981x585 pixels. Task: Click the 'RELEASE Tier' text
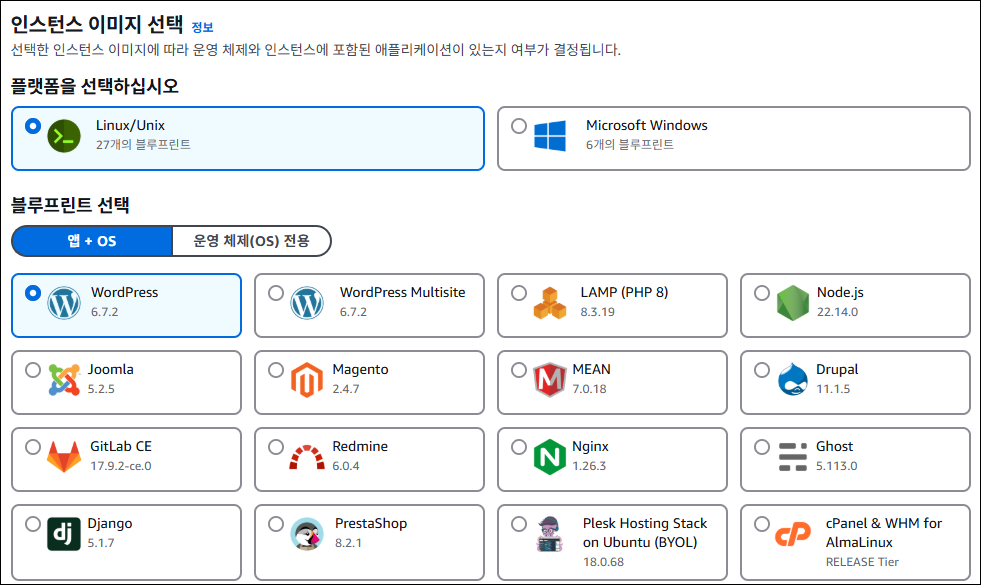point(862,562)
